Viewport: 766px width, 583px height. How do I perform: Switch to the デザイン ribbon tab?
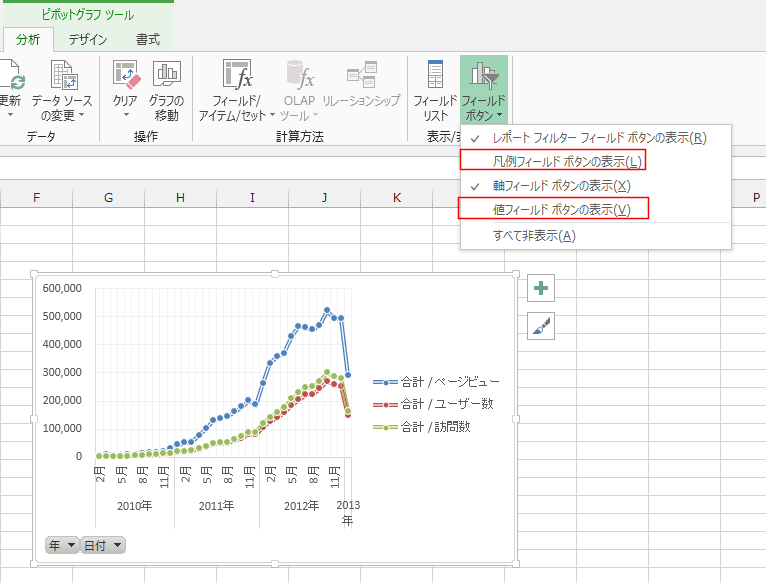pyautogui.click(x=88, y=40)
